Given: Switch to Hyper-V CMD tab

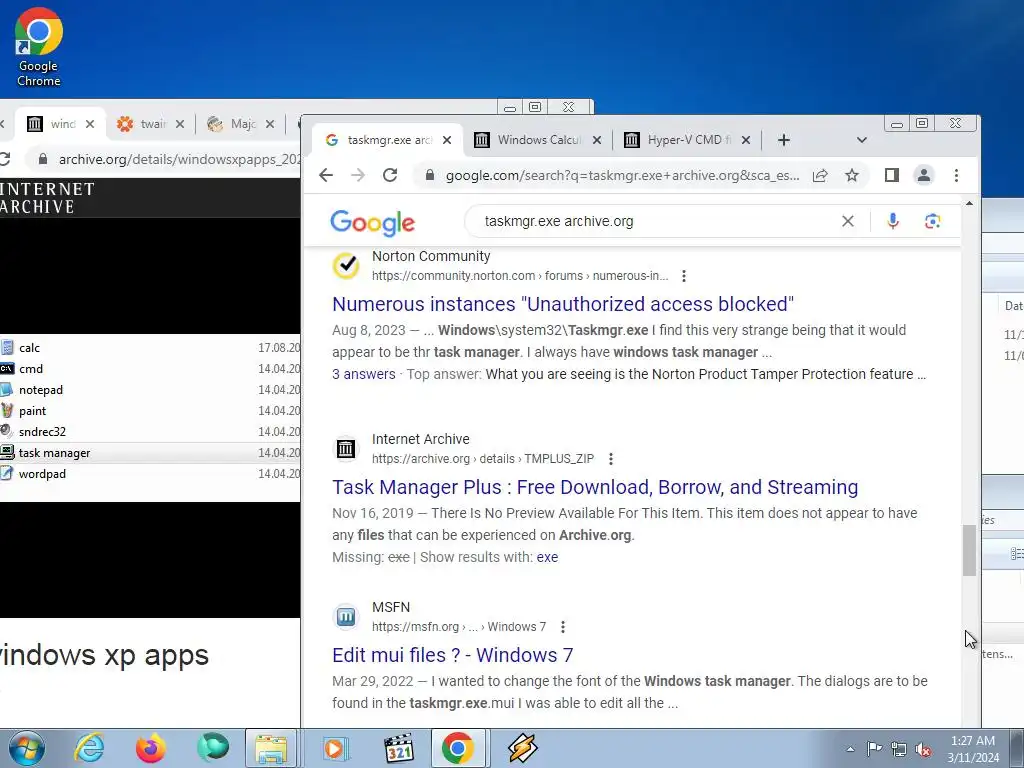Looking at the screenshot, I should (x=687, y=140).
